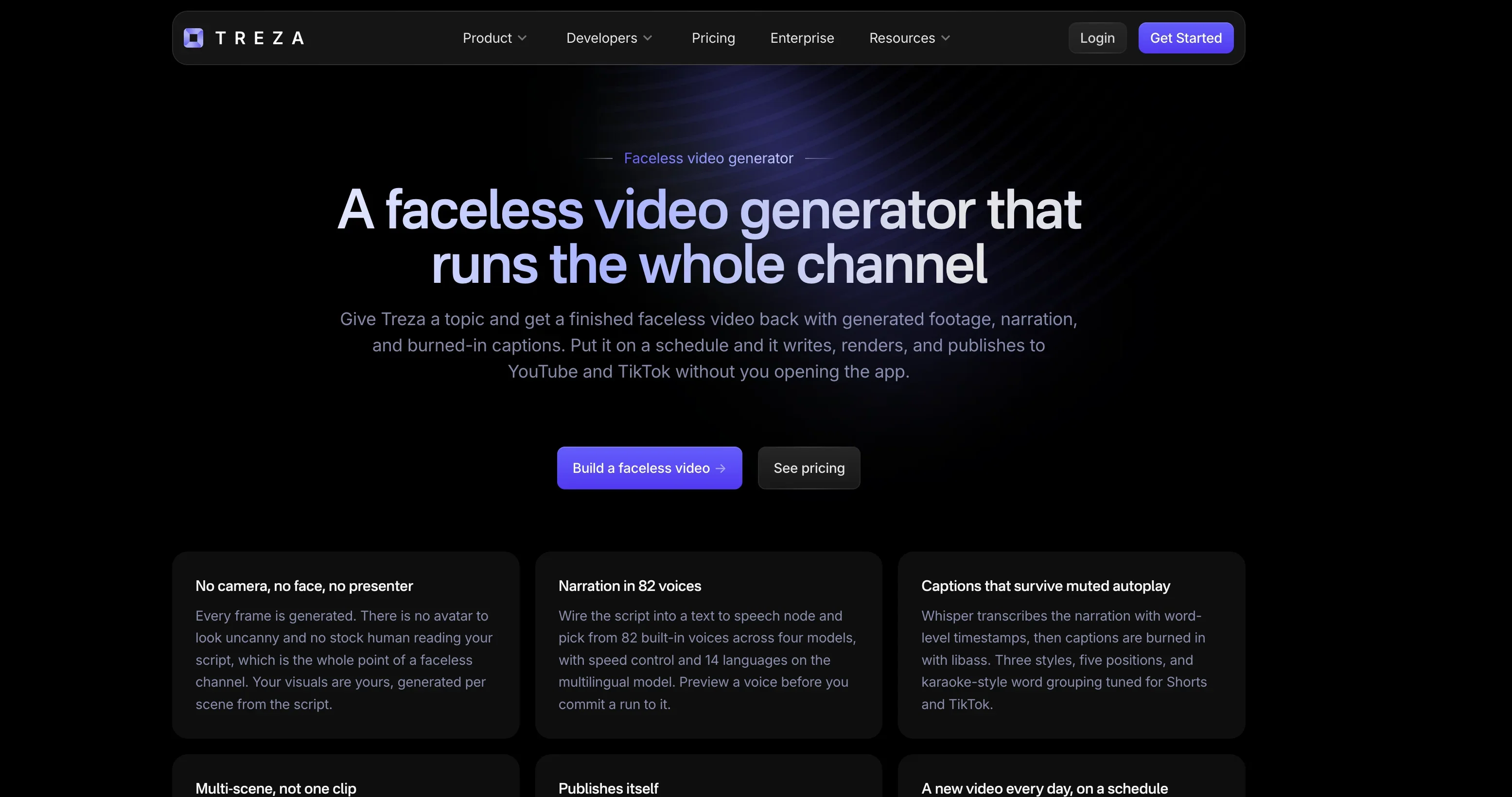Screen dimensions: 1512x797
Task: Select the 'Captions that survive muted autoplay' heading
Action: click(x=1045, y=586)
